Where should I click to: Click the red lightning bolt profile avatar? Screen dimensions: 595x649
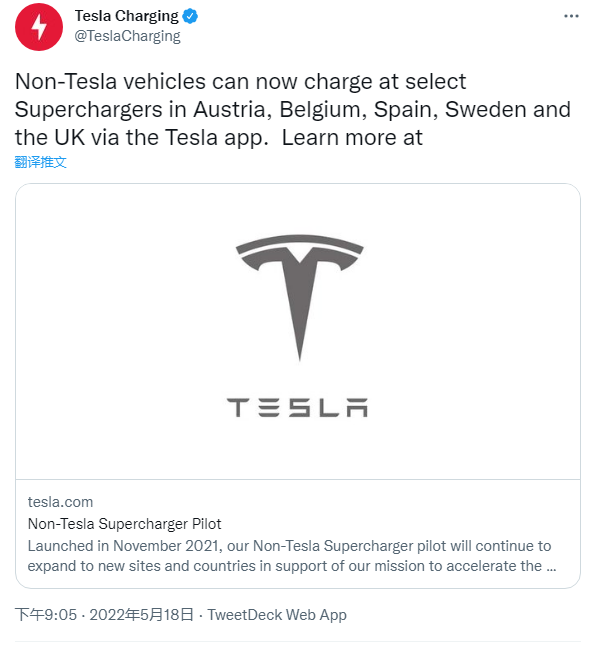pyautogui.click(x=39, y=27)
